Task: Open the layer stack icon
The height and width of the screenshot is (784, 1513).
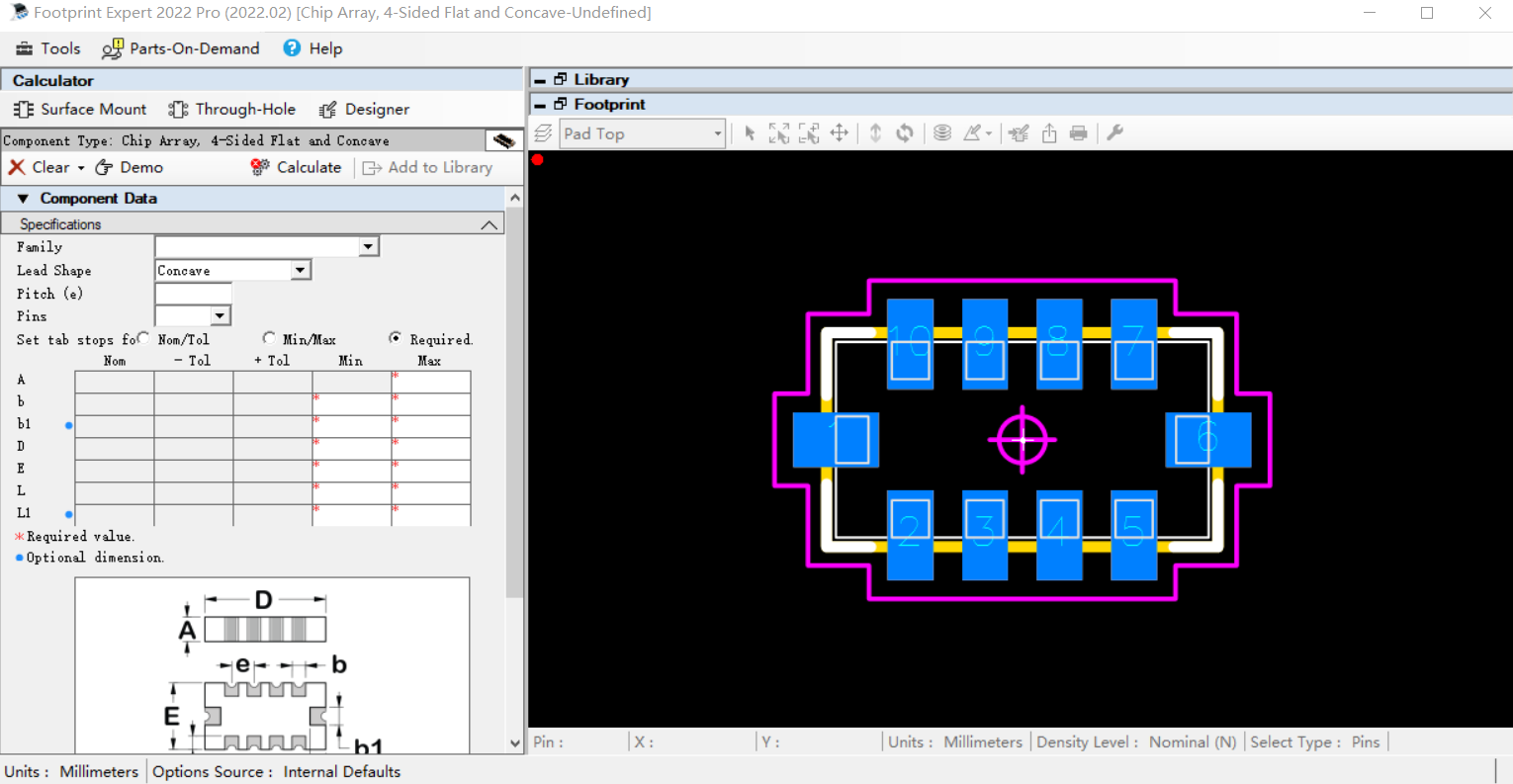Action: (x=940, y=131)
